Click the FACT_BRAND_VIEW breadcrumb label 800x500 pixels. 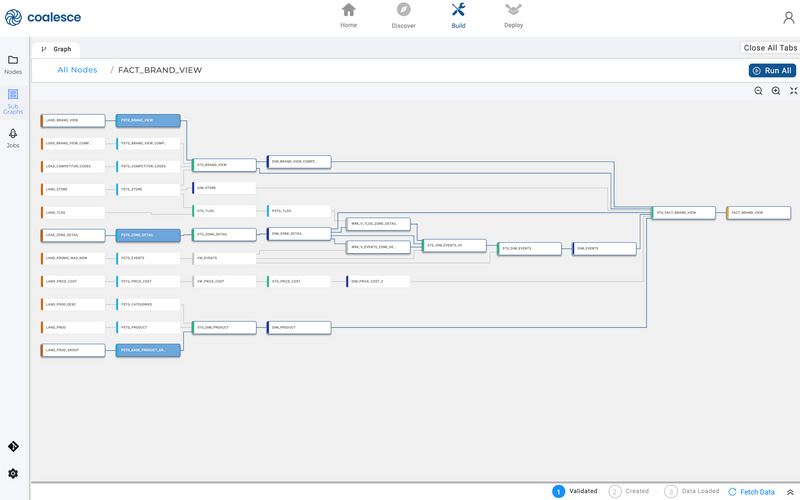pyautogui.click(x=160, y=70)
